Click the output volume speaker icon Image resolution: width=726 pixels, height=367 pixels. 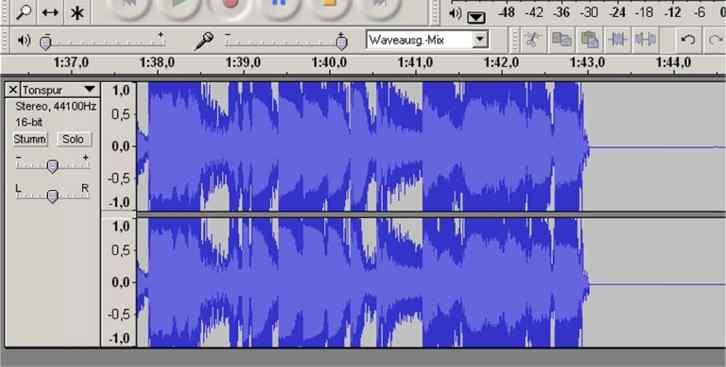pyautogui.click(x=24, y=41)
